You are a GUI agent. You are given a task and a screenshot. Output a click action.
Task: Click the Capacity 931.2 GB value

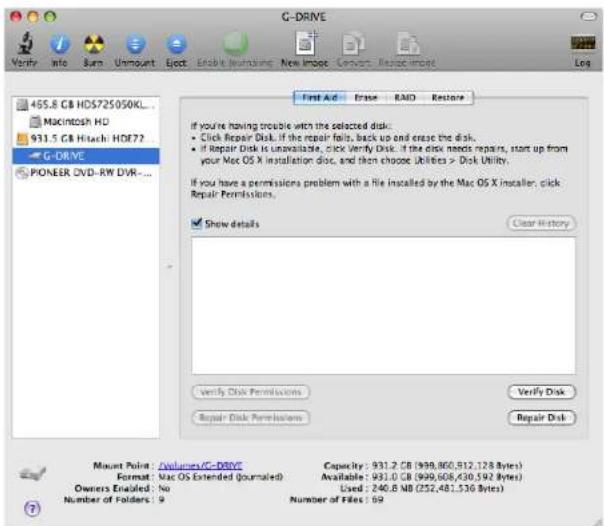coord(447,466)
